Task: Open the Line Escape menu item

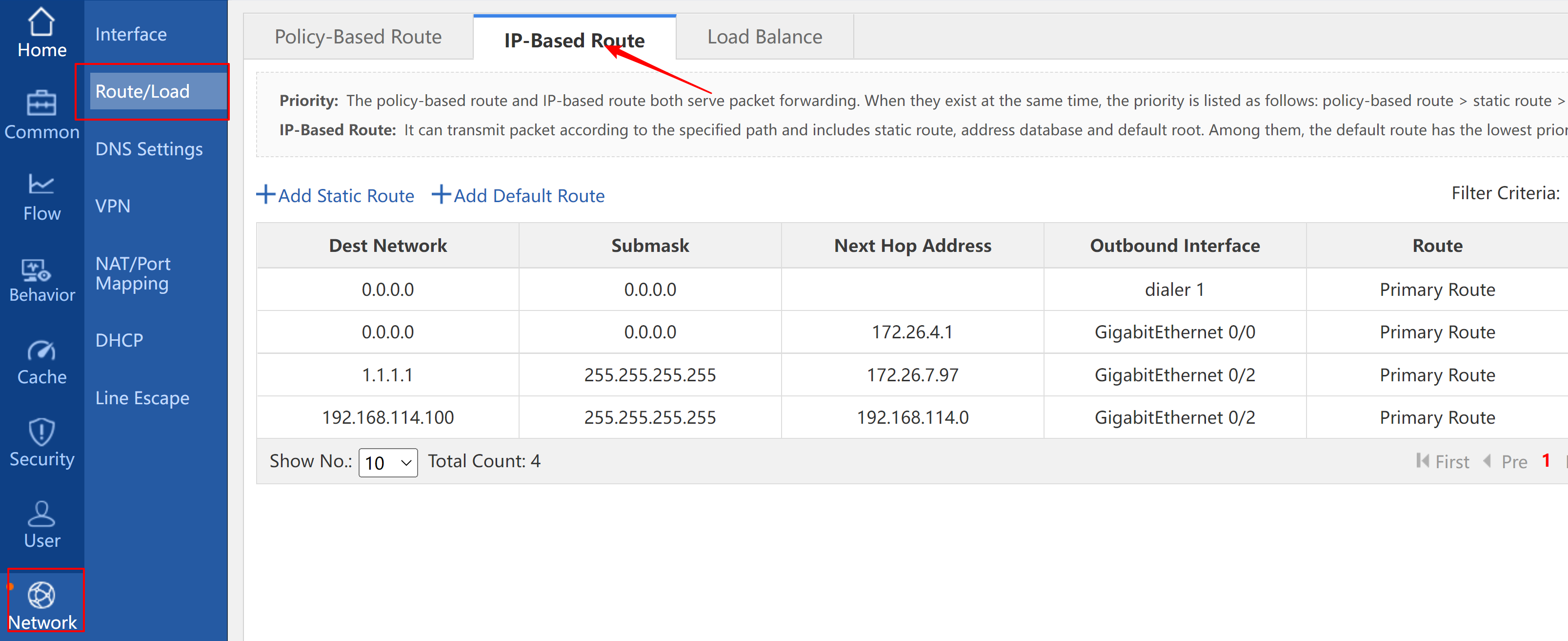Action: pyautogui.click(x=142, y=398)
